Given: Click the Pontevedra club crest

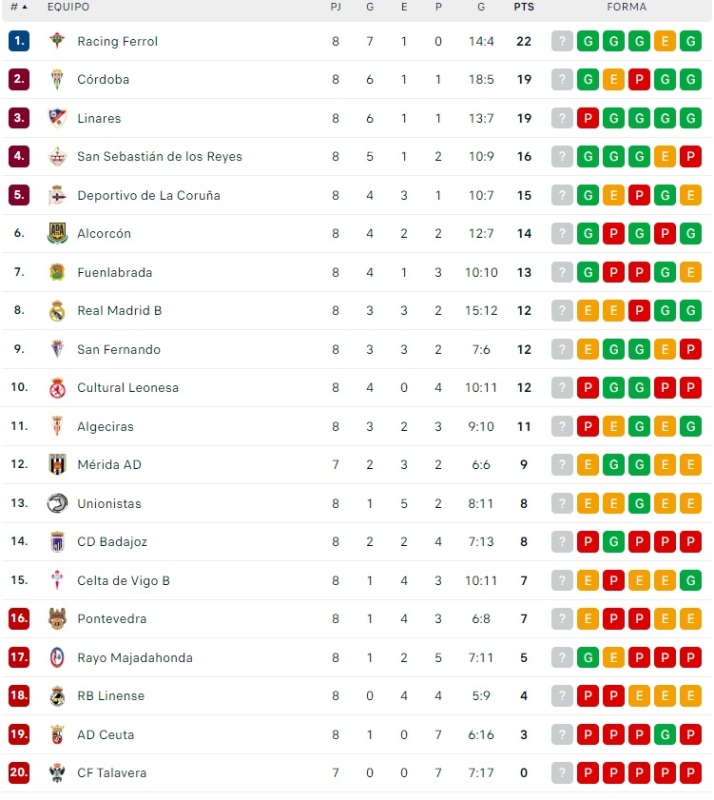Looking at the screenshot, I should tap(57, 618).
